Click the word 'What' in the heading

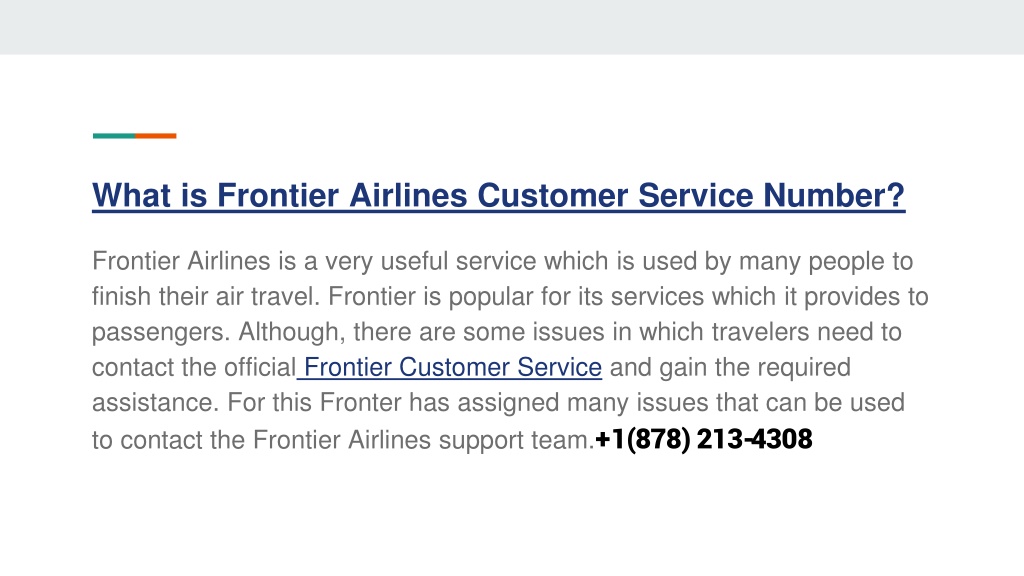131,195
